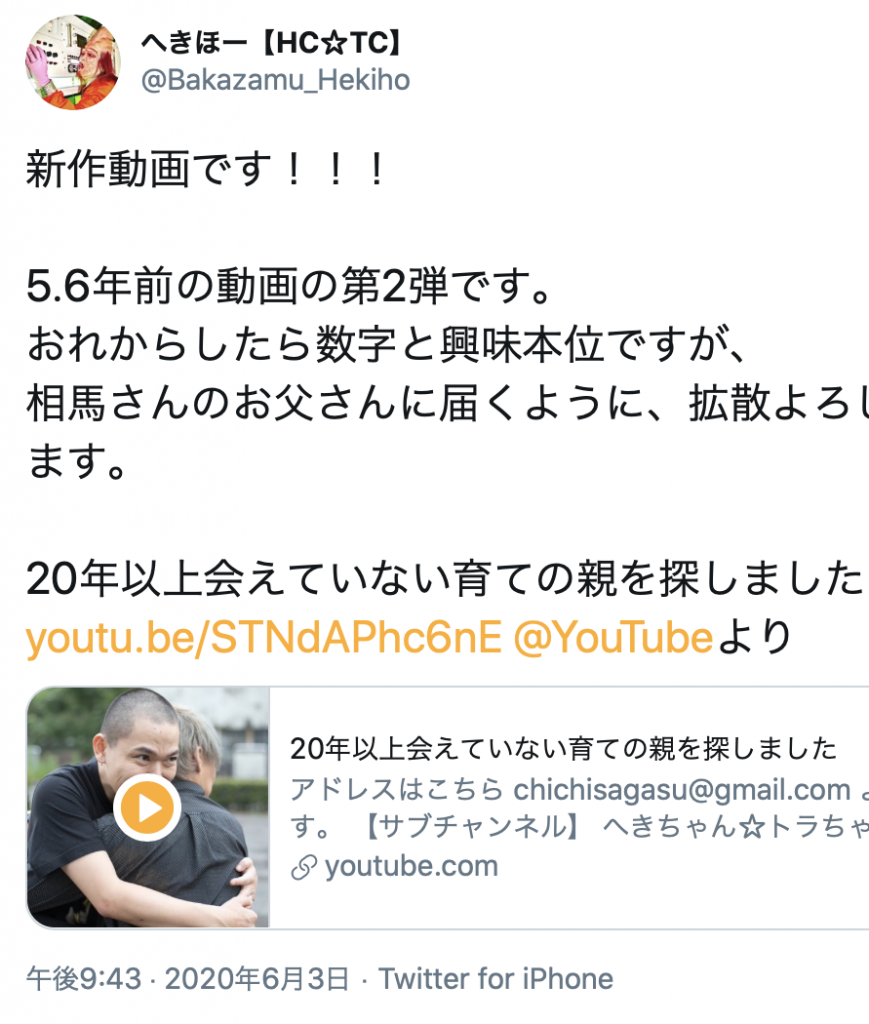Click tweet text 新作動画です！！！

pyautogui.click(x=206, y=169)
